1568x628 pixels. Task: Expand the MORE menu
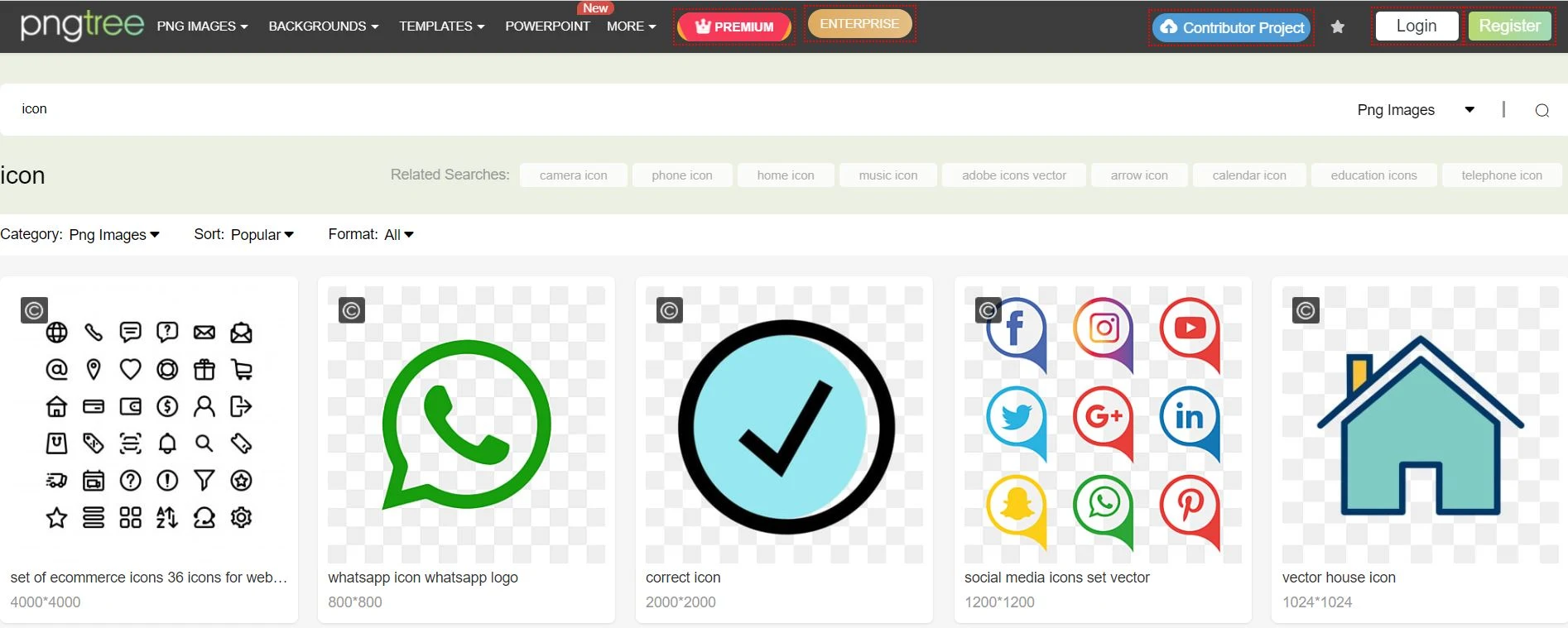click(631, 26)
